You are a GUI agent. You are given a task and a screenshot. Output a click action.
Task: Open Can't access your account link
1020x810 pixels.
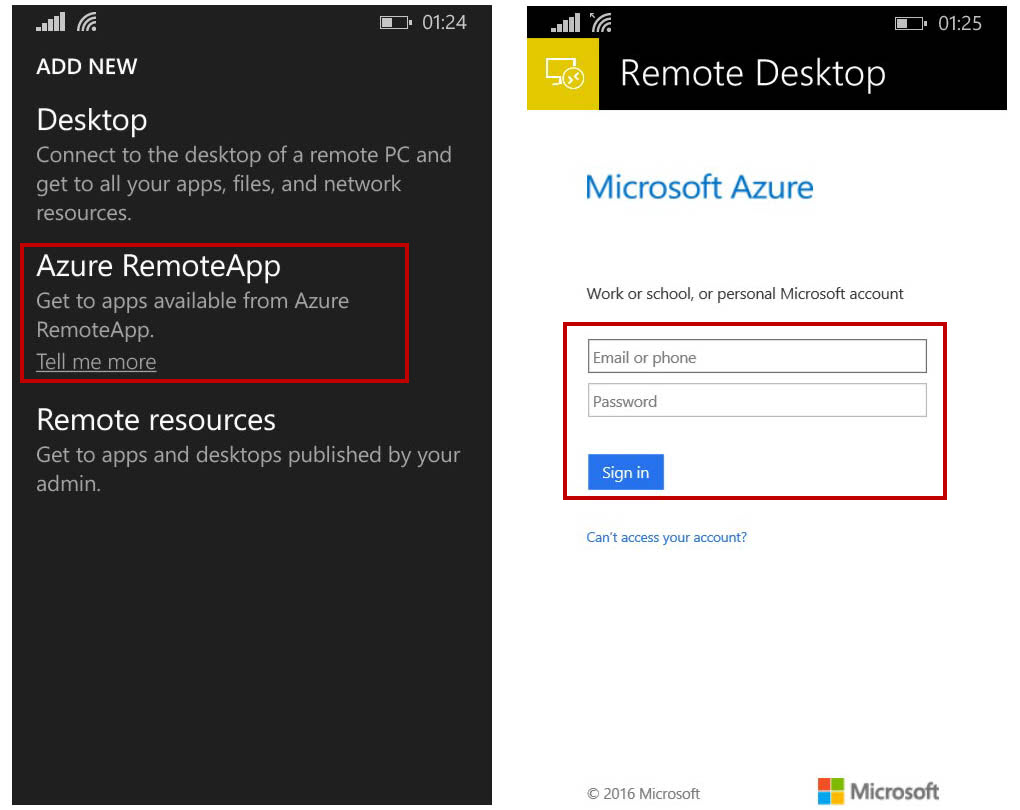(666, 537)
